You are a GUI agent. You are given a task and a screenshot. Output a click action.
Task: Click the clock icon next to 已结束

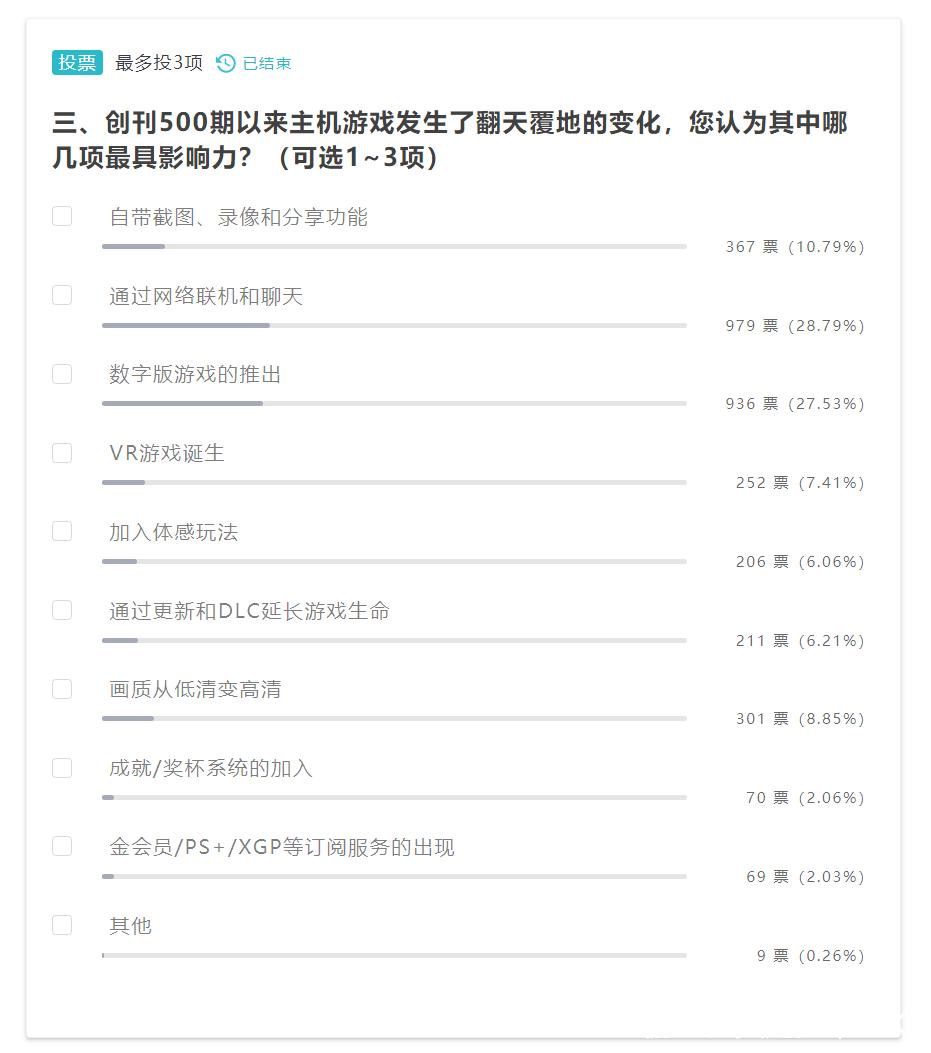click(225, 61)
